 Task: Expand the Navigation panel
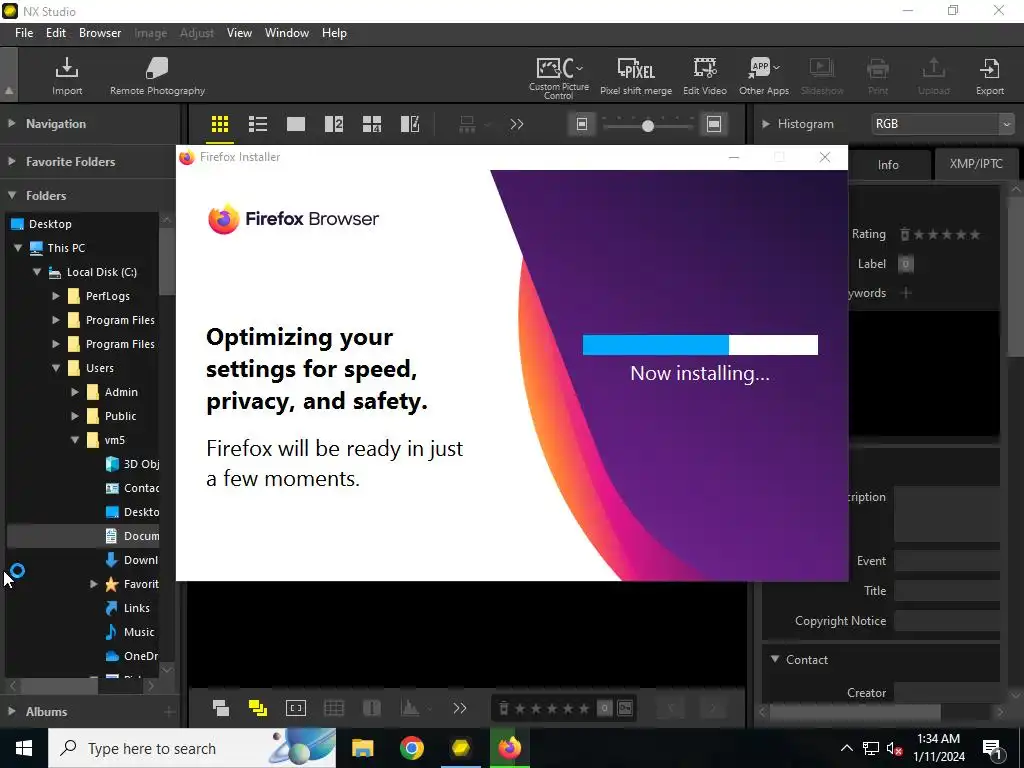tap(12, 123)
